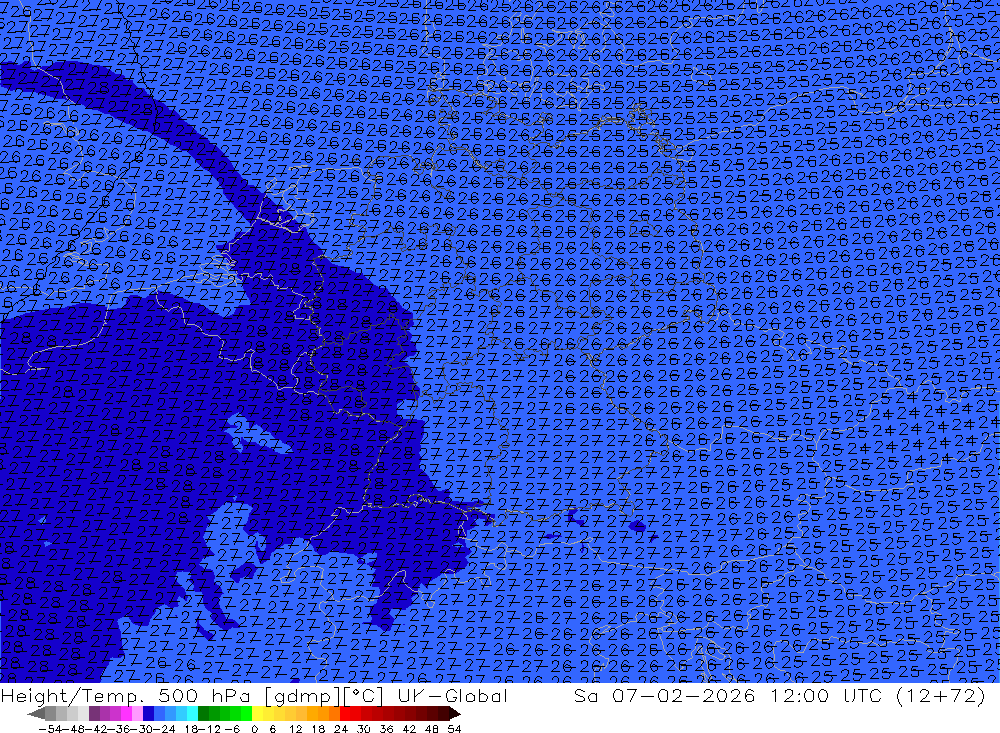Click the gray left arrow of color scale
The height and width of the screenshot is (733, 1000).
[x=36, y=714]
